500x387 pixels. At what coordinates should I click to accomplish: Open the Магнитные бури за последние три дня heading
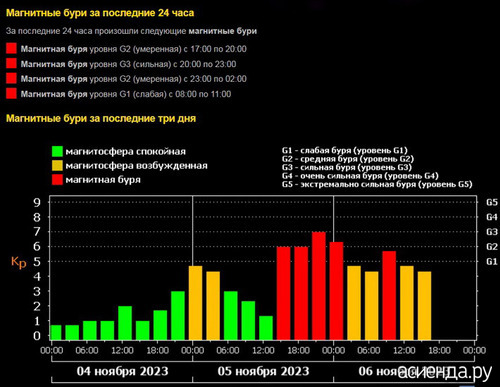[x=101, y=118]
